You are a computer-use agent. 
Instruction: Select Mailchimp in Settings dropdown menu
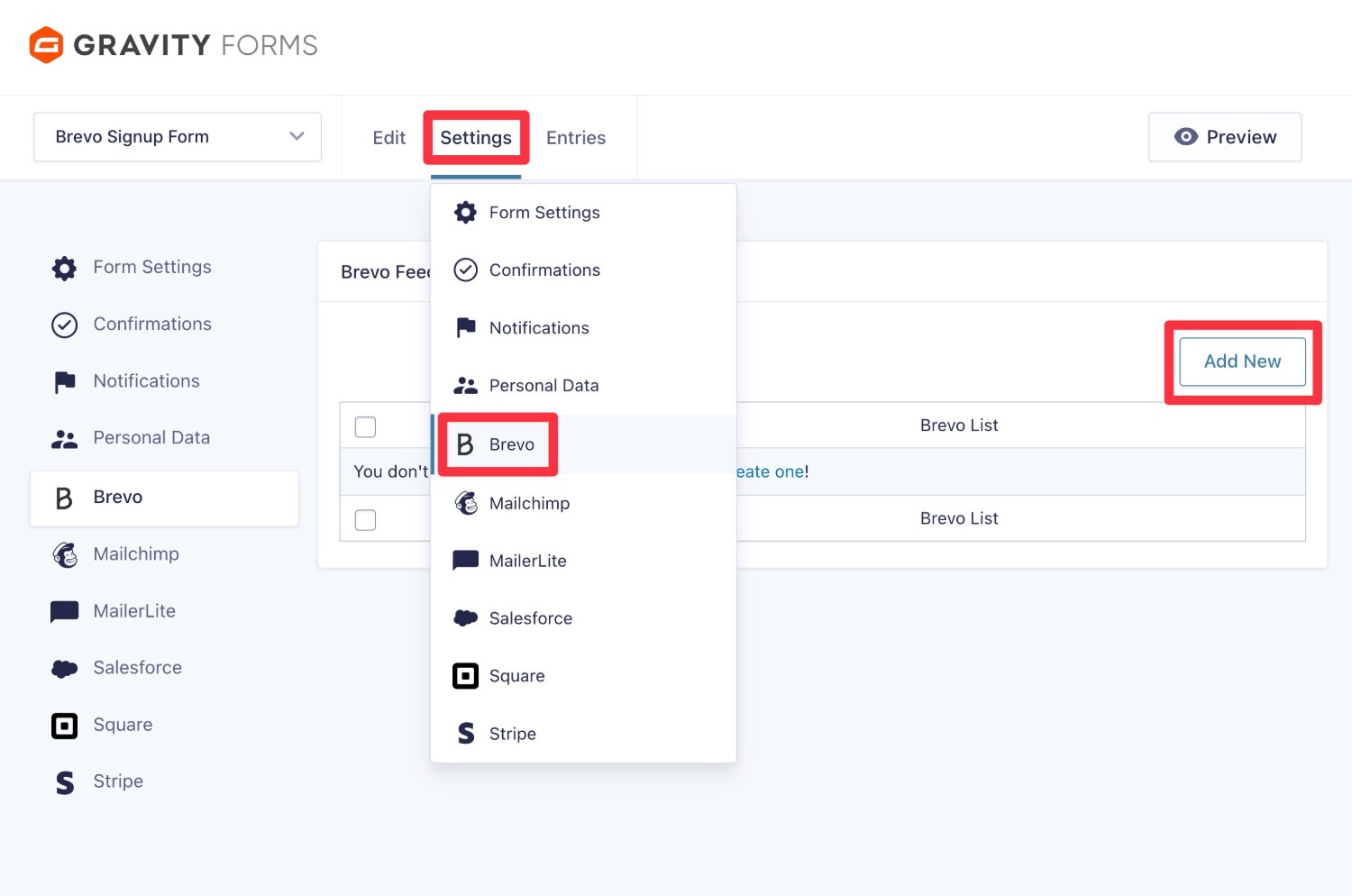583,503
